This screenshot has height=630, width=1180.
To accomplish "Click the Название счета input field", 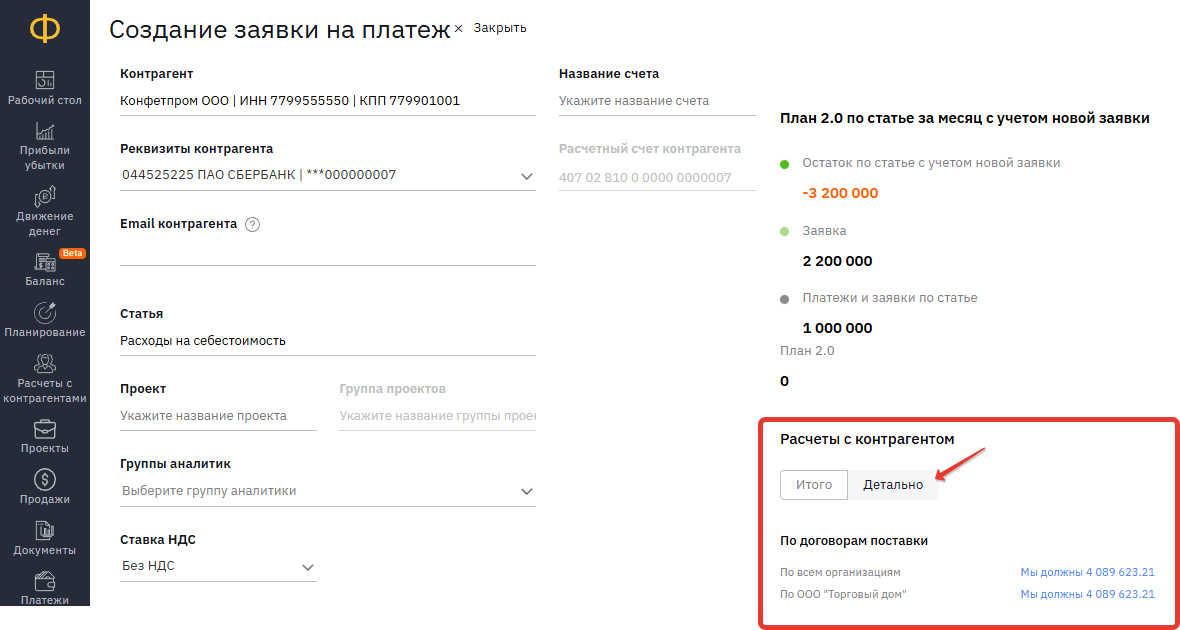I will click(657, 101).
